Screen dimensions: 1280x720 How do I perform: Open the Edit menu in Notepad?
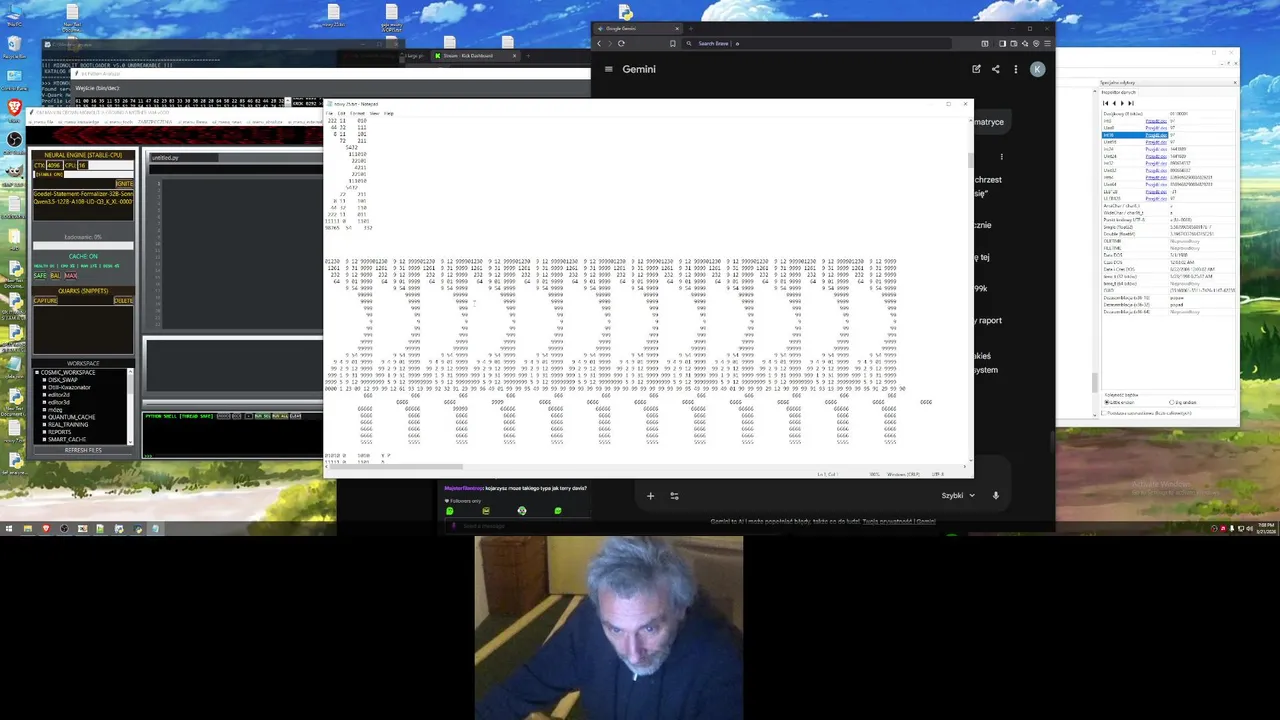pyautogui.click(x=341, y=113)
